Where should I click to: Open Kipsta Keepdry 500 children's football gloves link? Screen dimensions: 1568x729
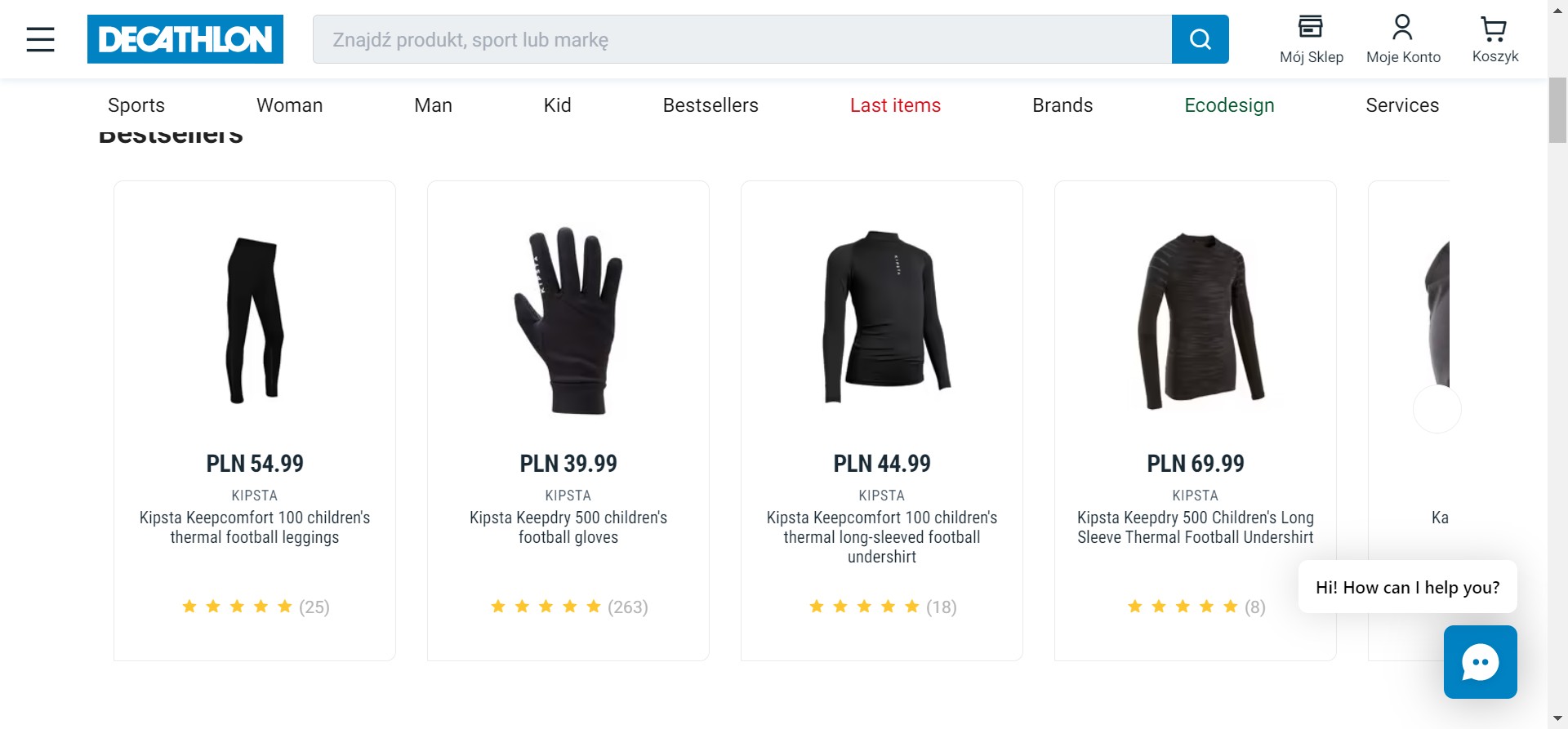point(568,527)
